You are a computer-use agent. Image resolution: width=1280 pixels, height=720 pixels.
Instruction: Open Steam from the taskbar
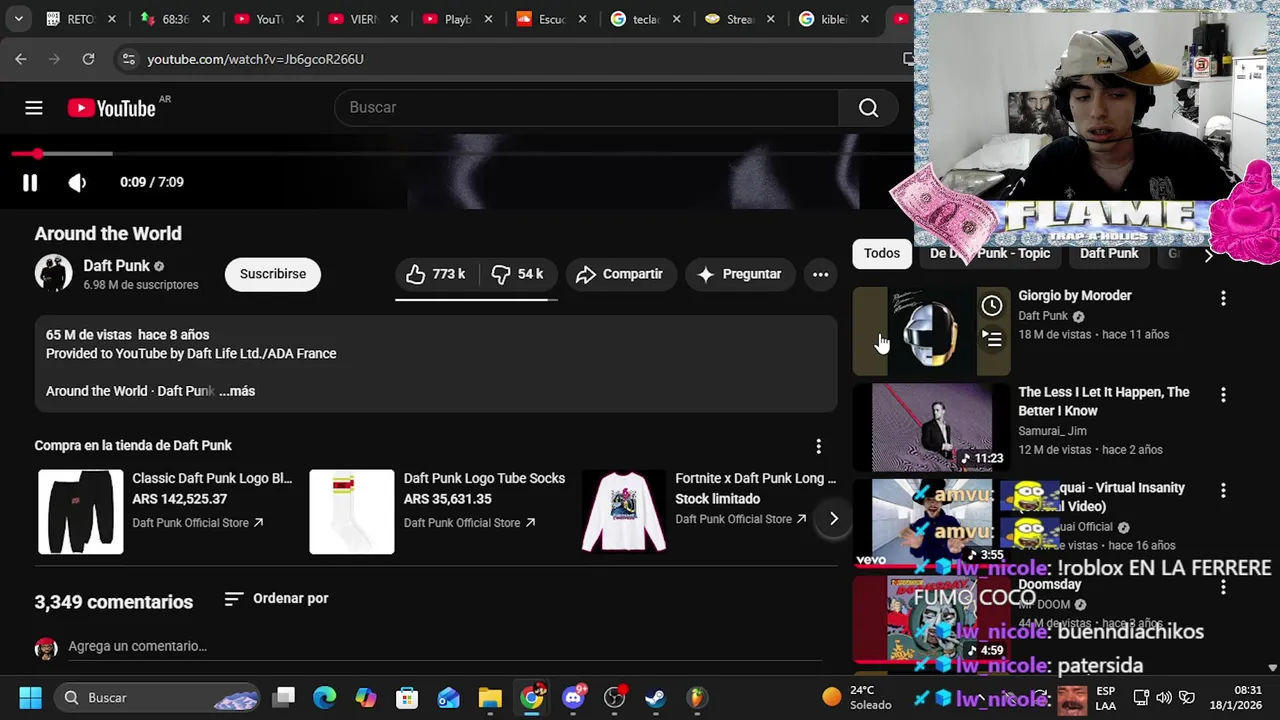655,698
